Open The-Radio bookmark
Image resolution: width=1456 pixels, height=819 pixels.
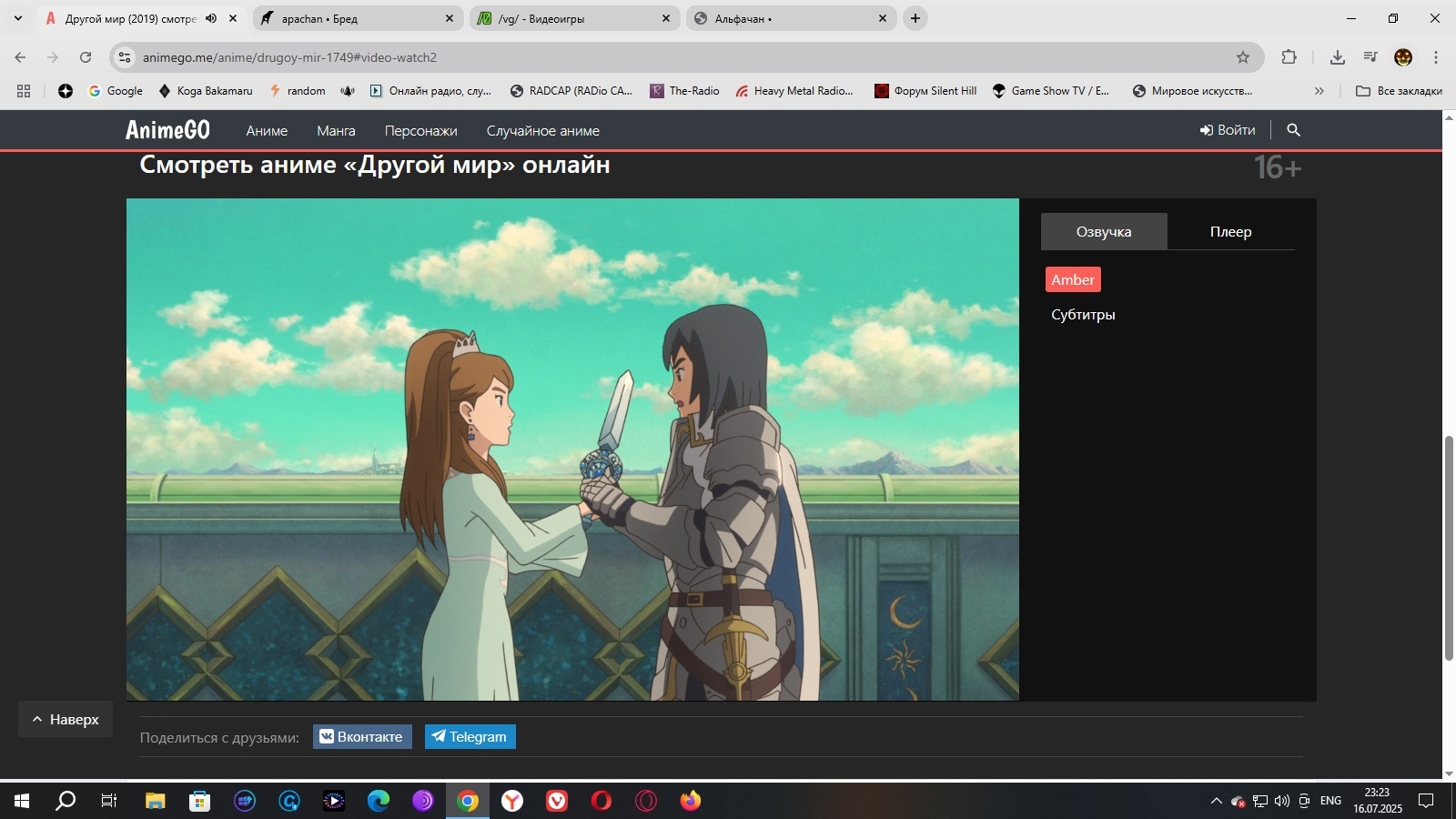tap(684, 91)
